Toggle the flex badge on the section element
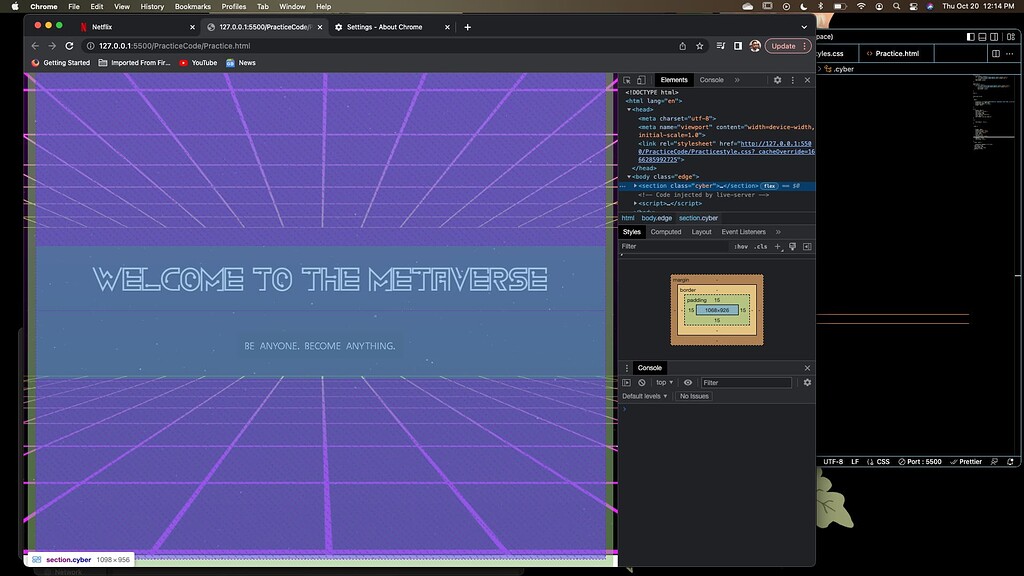1024x576 pixels. tap(769, 185)
